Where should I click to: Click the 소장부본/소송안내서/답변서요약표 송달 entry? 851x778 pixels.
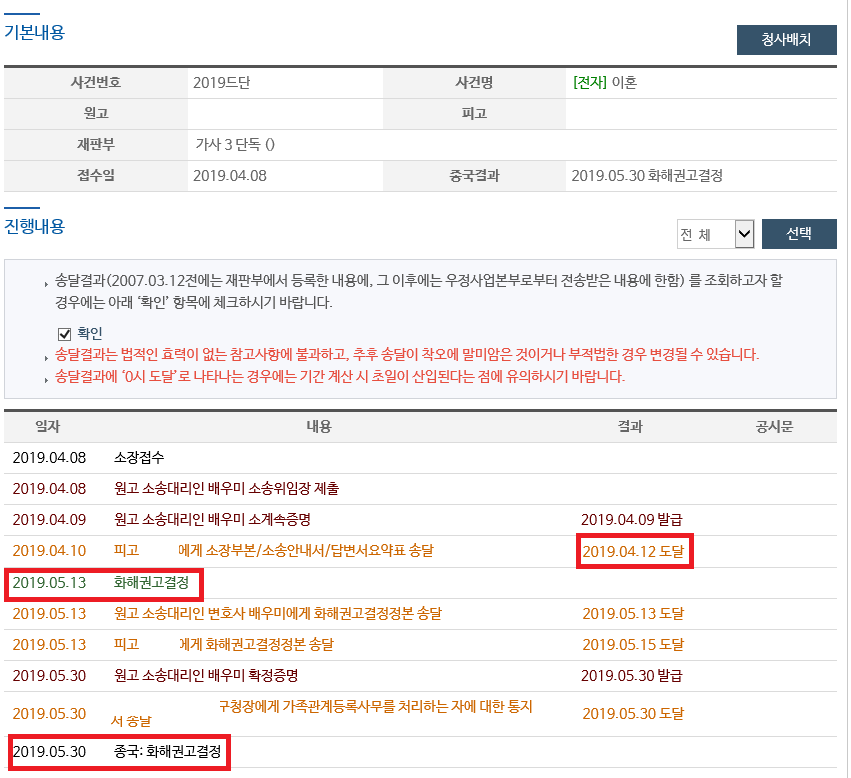tap(305, 551)
